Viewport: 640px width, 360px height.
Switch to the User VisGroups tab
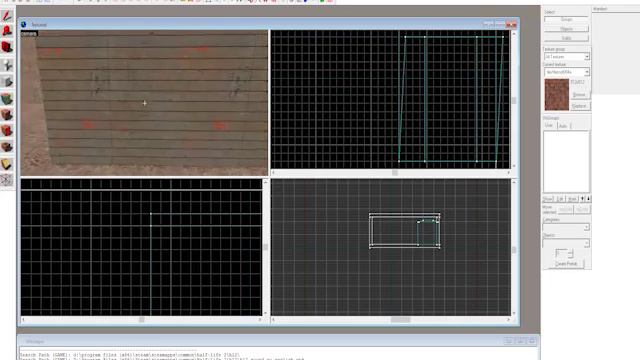pos(549,126)
